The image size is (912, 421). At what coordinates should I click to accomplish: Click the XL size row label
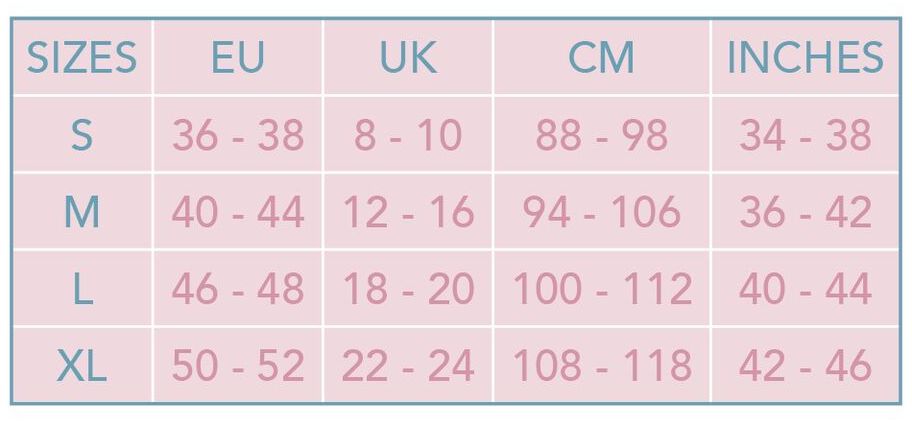coord(82,366)
